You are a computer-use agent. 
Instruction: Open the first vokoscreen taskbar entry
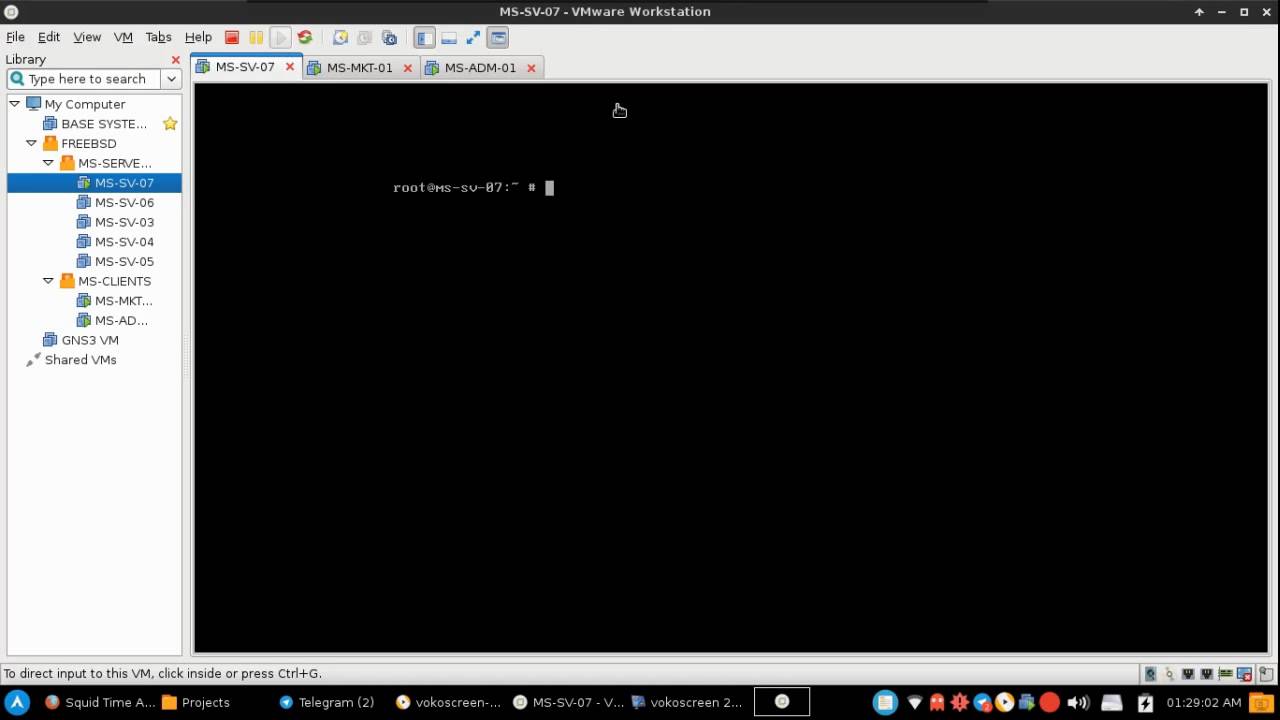pyautogui.click(x=449, y=702)
